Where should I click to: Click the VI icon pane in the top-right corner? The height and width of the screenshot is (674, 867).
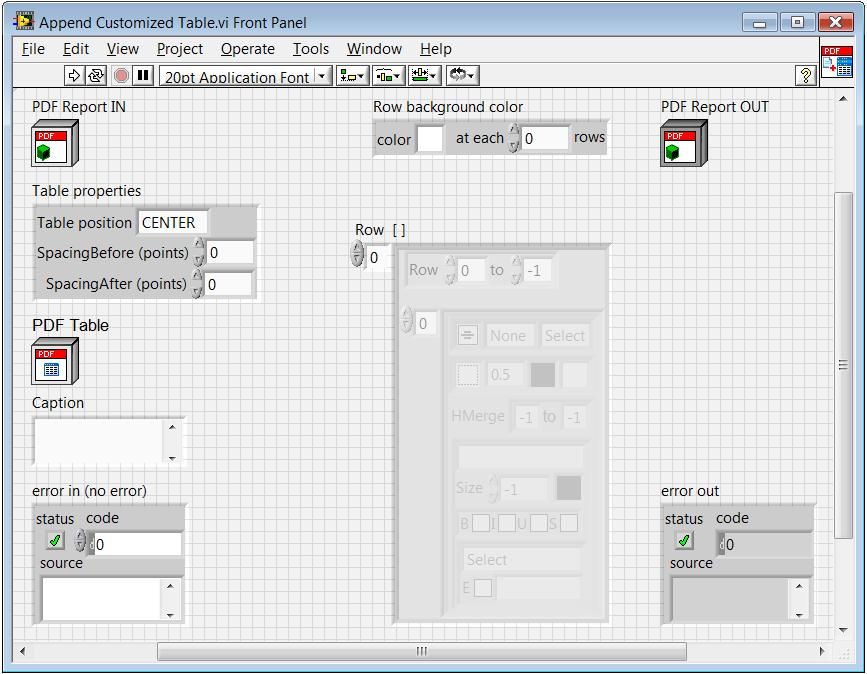point(836,62)
